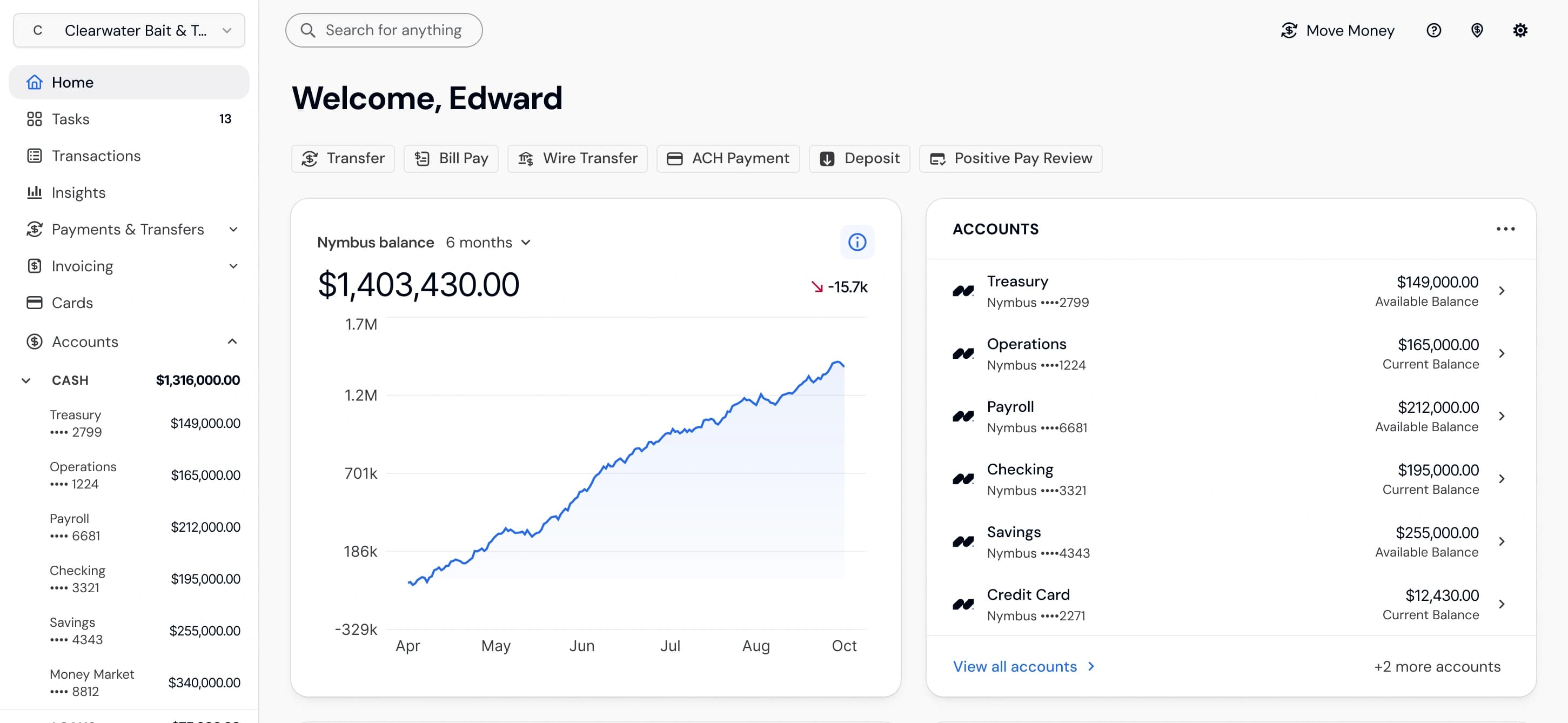Collapse the Accounts section chevron

click(x=232, y=342)
